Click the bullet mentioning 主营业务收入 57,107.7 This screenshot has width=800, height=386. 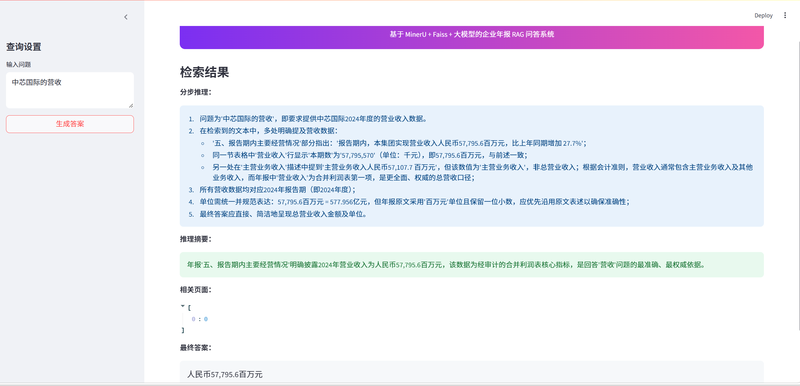483,172
